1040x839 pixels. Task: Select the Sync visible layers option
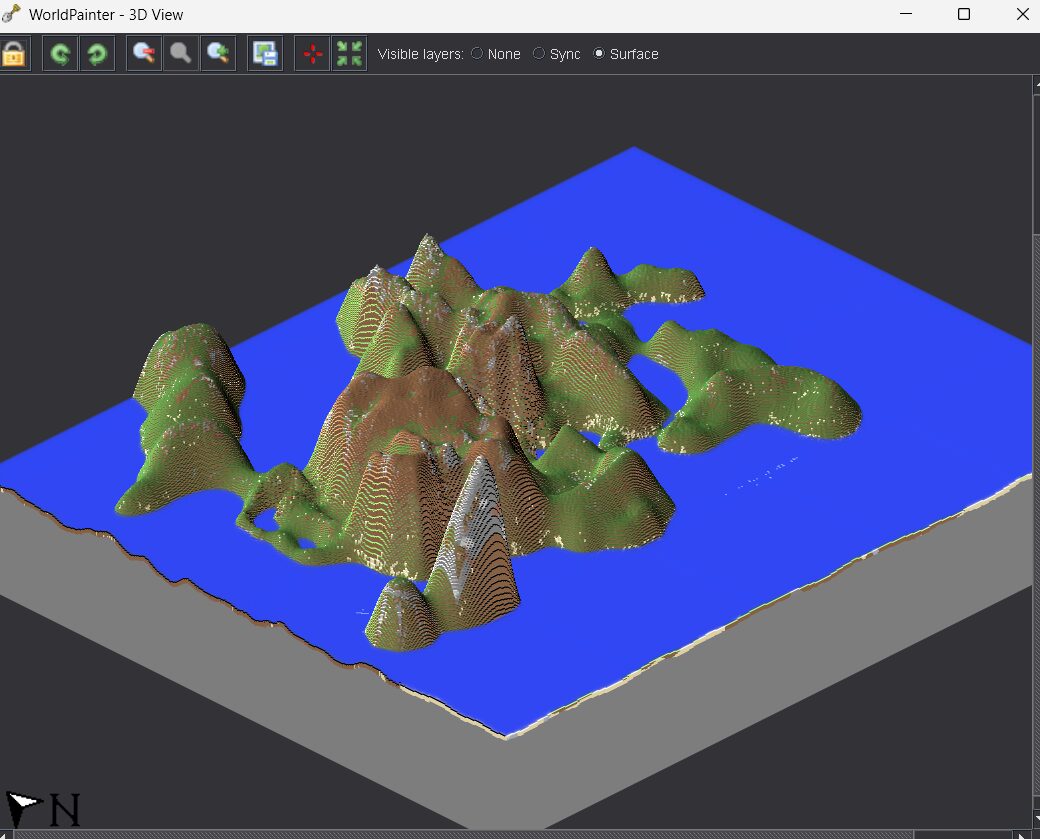pos(539,54)
